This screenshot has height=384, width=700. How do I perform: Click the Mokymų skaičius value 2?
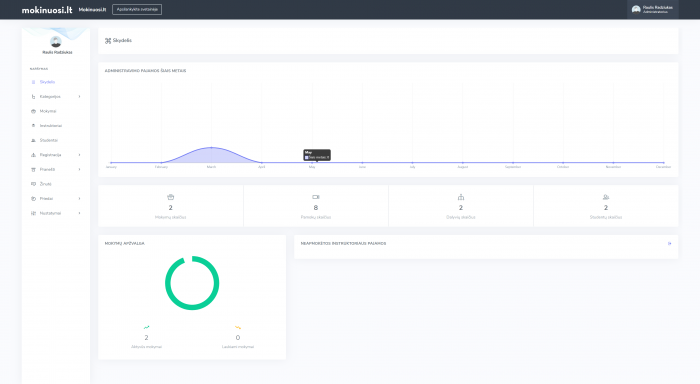171,208
